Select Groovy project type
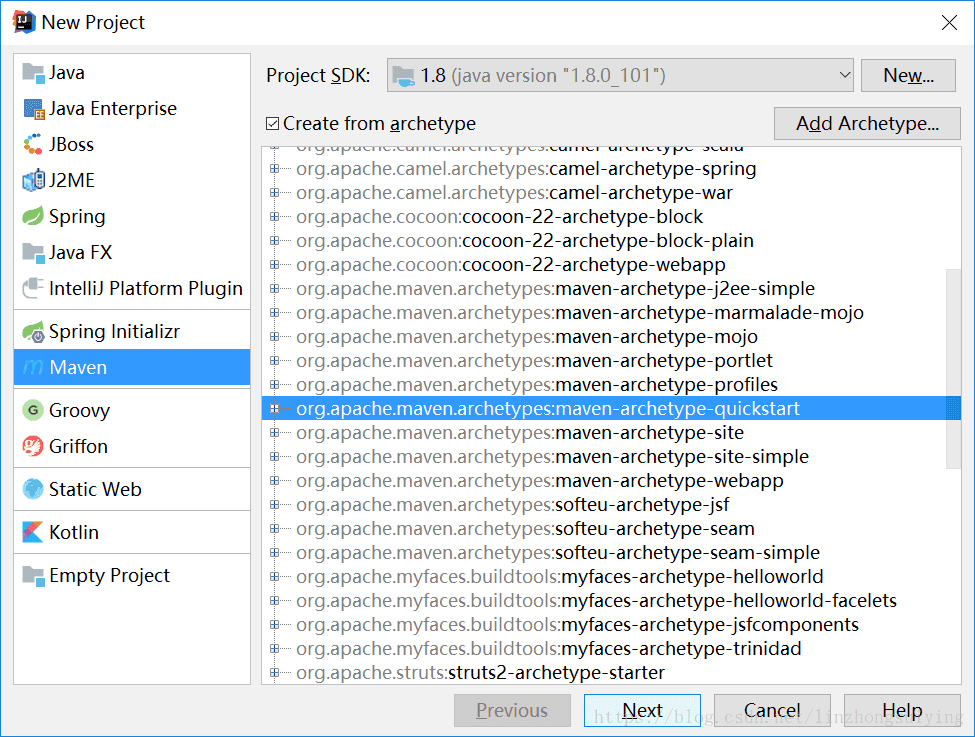Image resolution: width=975 pixels, height=737 pixels. pos(132,410)
